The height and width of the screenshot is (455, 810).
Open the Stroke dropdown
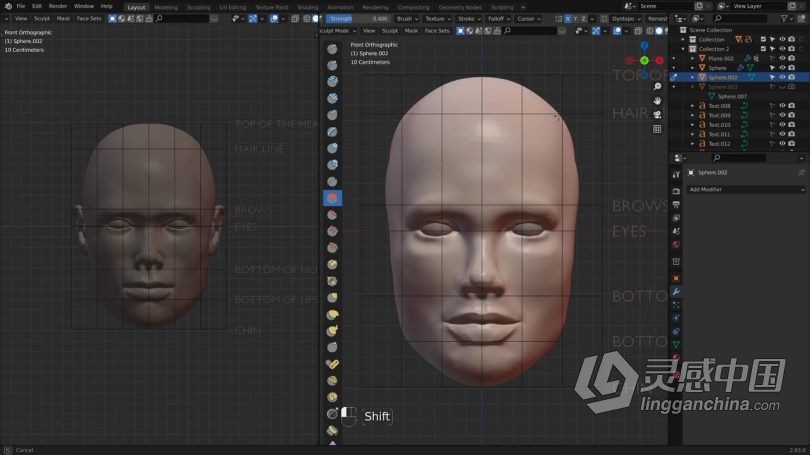469,19
